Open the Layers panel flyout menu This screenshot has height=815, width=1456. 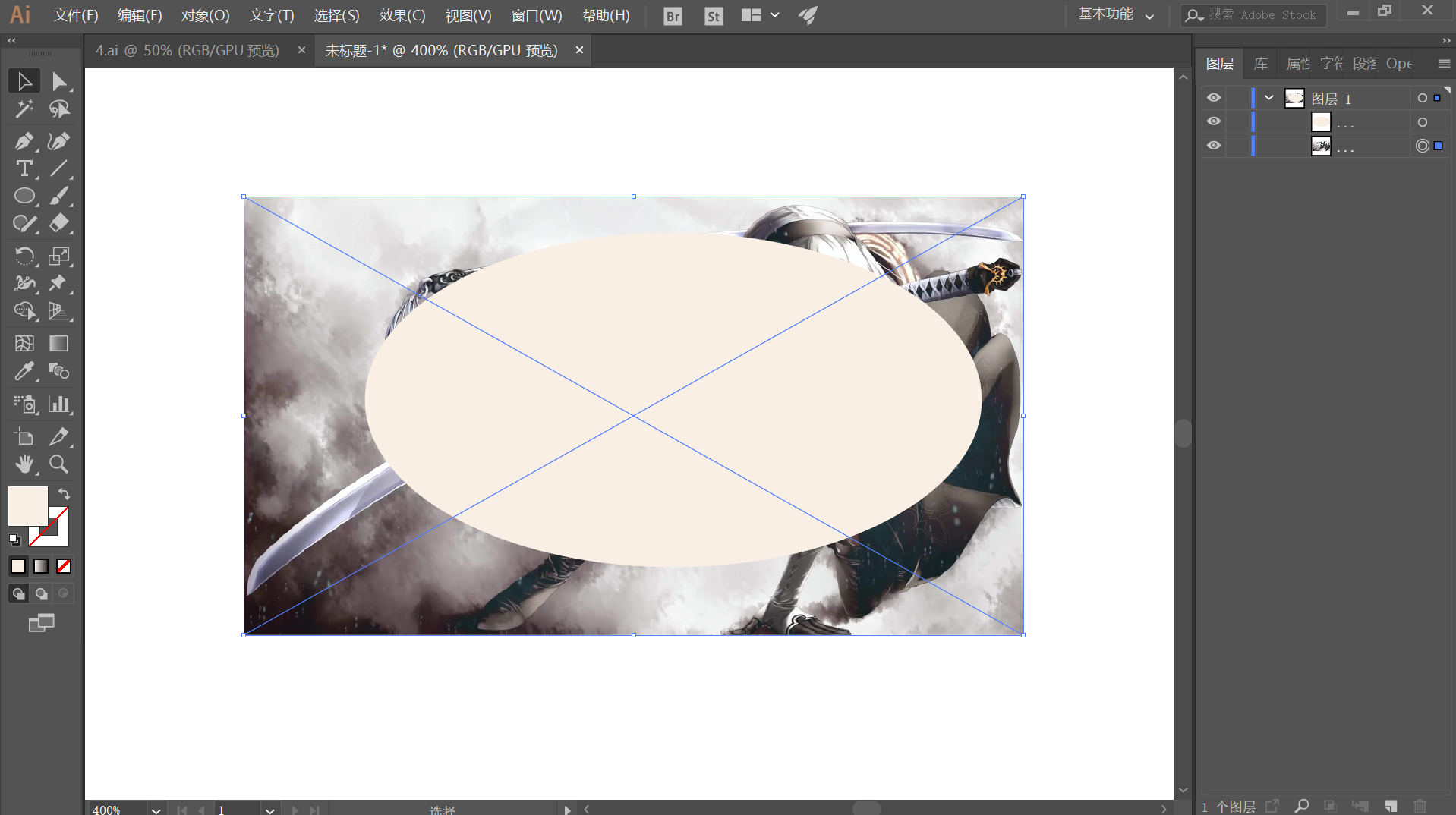1444,64
